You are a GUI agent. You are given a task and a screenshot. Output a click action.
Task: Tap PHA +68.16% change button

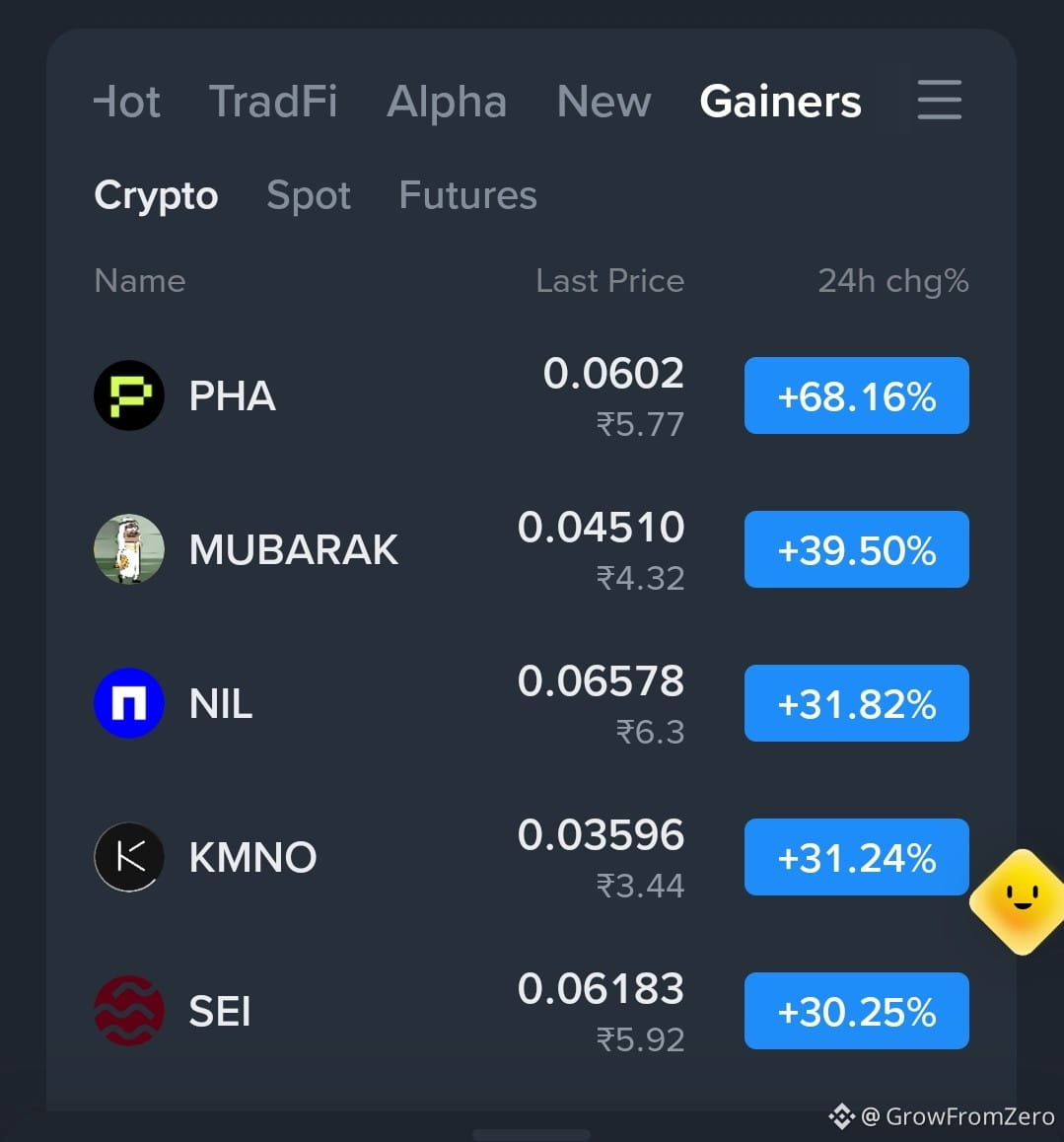(857, 395)
